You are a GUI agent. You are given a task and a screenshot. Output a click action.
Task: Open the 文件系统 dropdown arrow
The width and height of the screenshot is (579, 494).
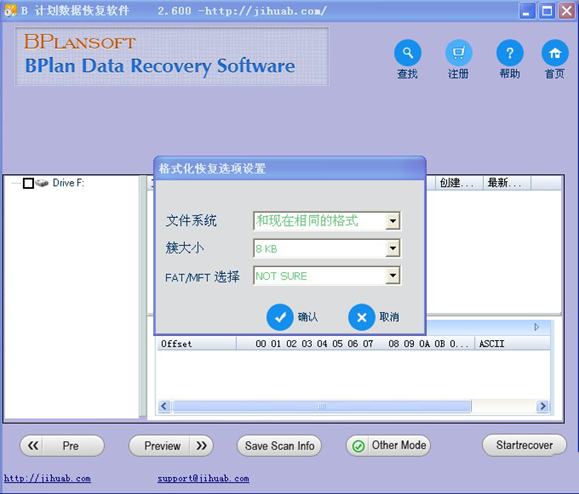393,221
